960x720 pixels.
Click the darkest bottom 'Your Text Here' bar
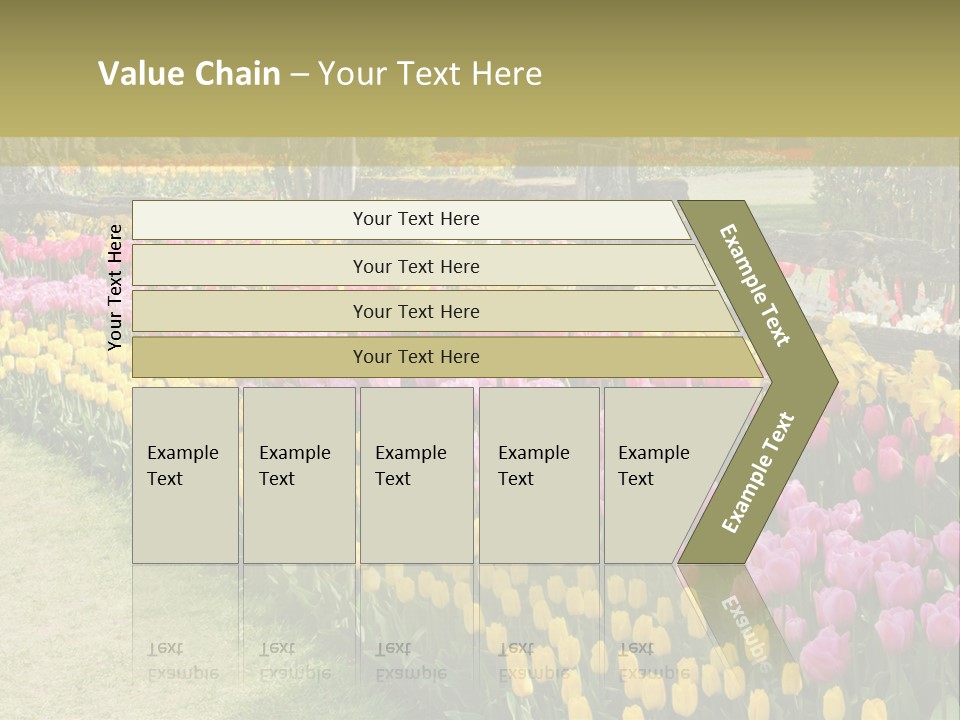415,357
